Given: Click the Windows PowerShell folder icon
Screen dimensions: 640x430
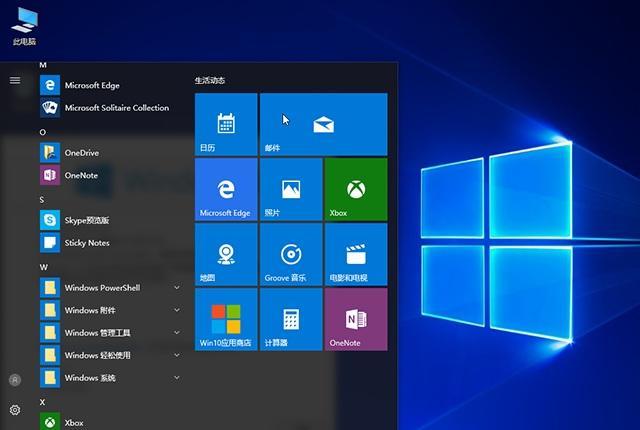Looking at the screenshot, I should 50,288.
